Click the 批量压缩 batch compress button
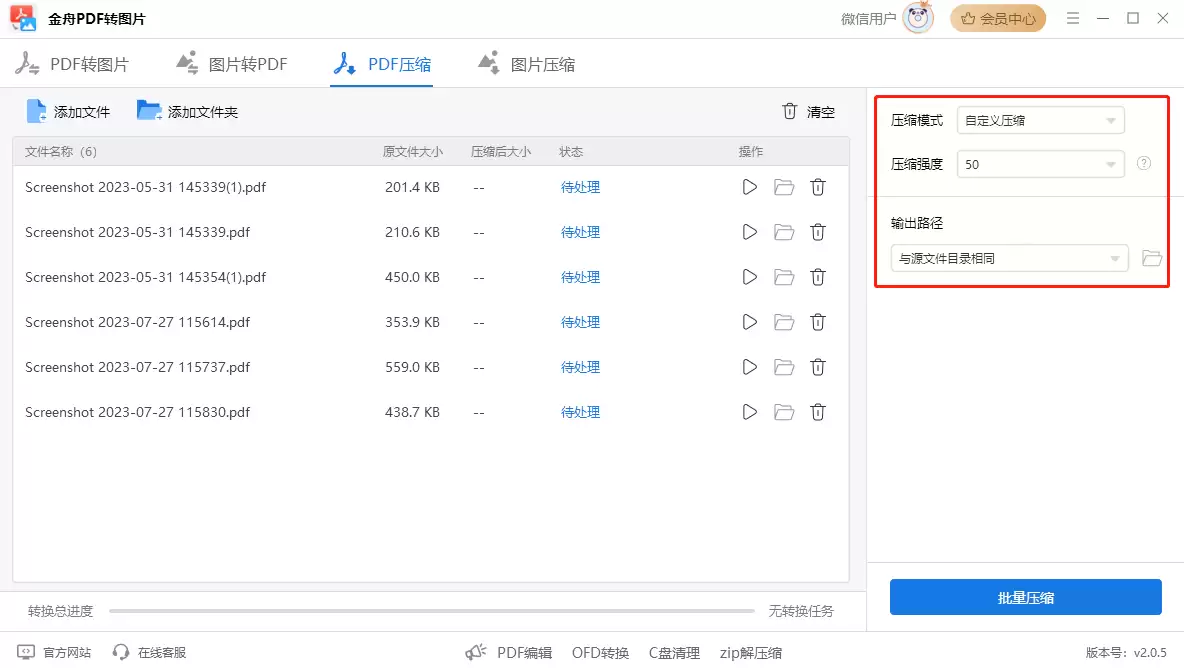1184x668 pixels. tap(1025, 597)
